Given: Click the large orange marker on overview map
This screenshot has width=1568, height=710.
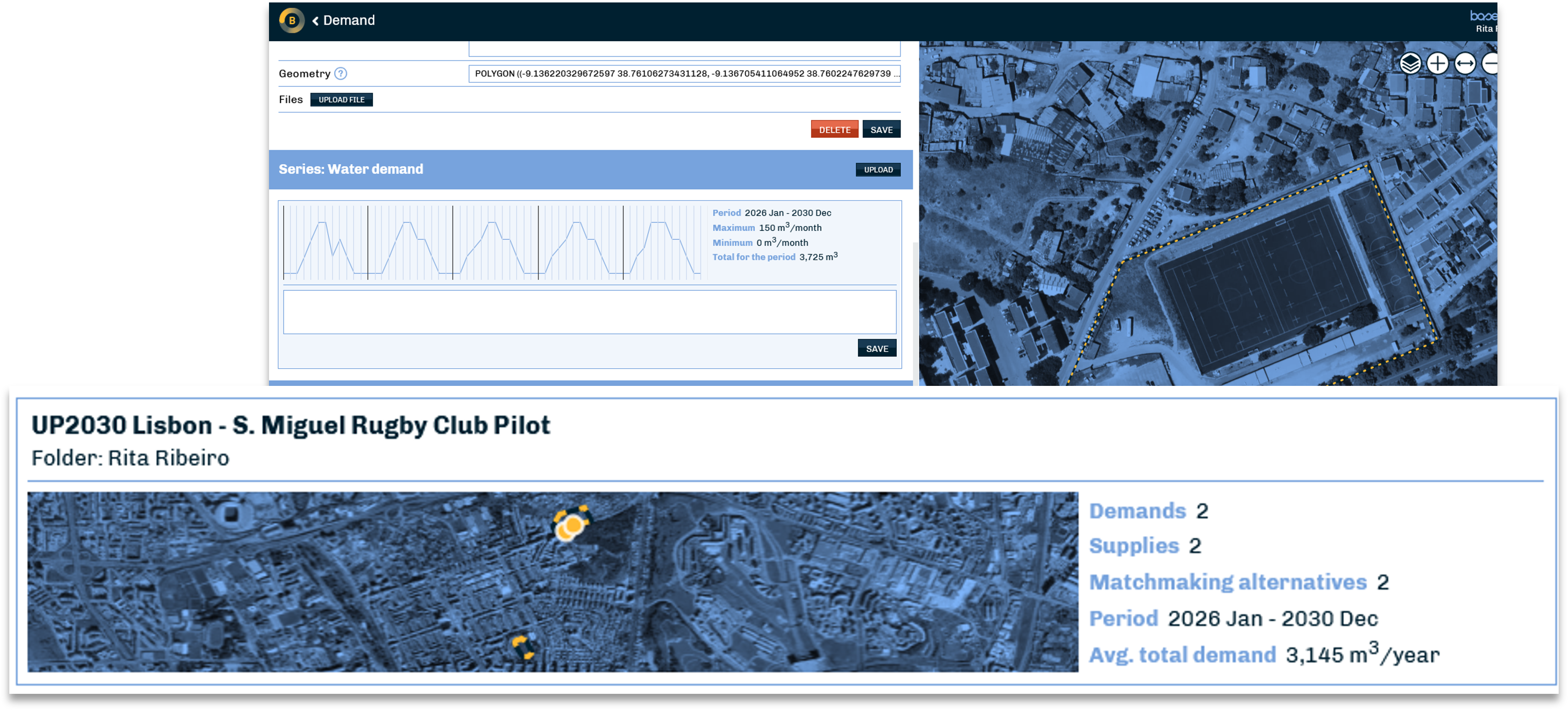Looking at the screenshot, I should point(570,524).
